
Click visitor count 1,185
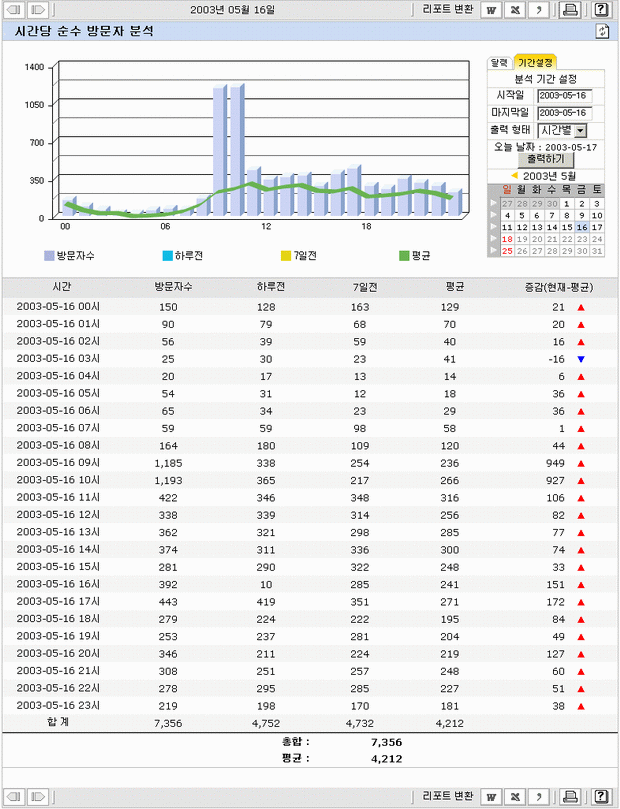(168, 463)
